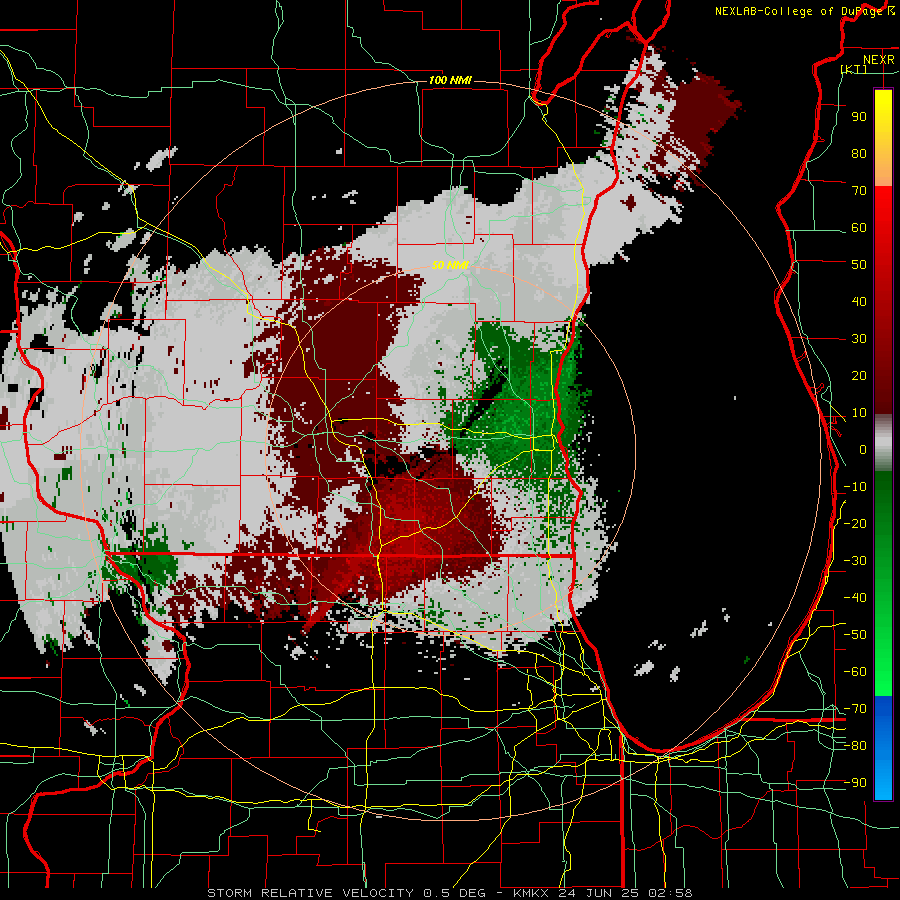Image resolution: width=900 pixels, height=900 pixels.
Task: Click the 90 value on the velocity scale
Action: pyautogui.click(x=859, y=117)
